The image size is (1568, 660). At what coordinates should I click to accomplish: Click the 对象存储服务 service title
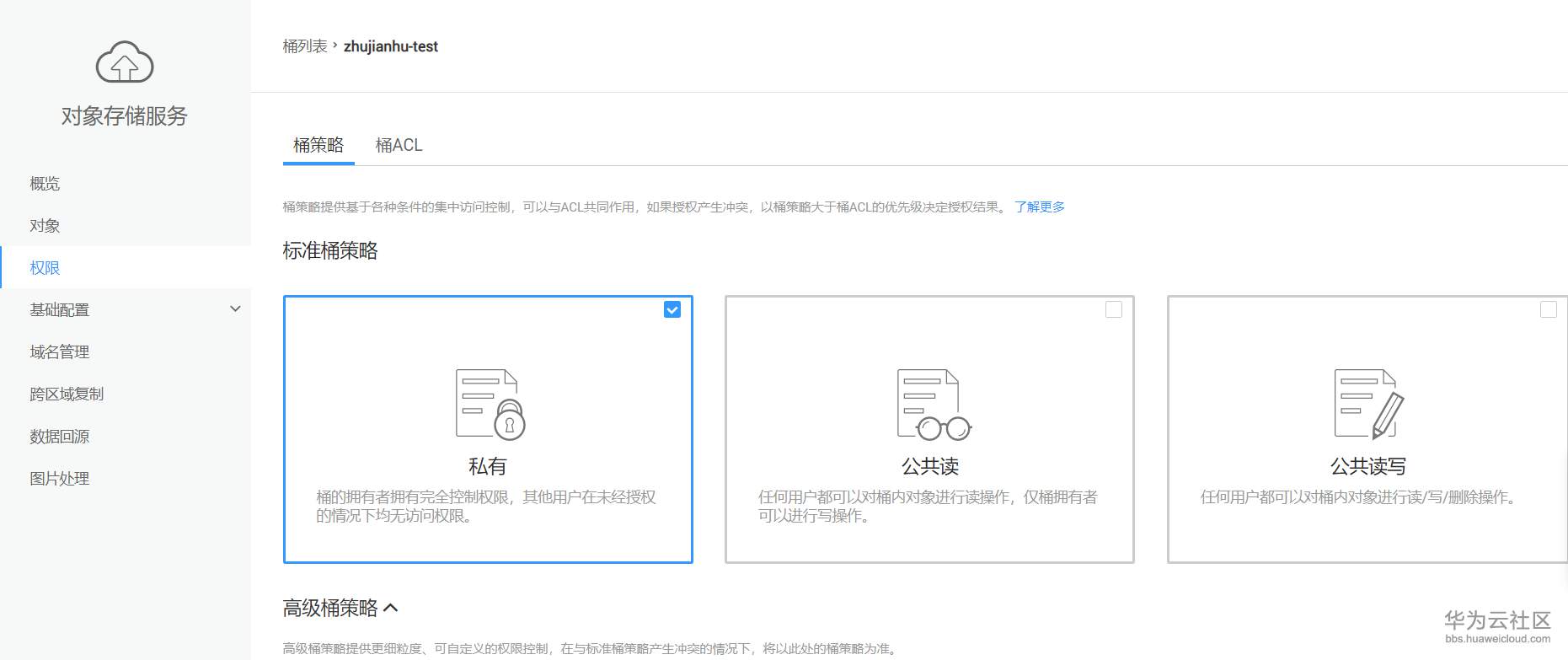[125, 115]
